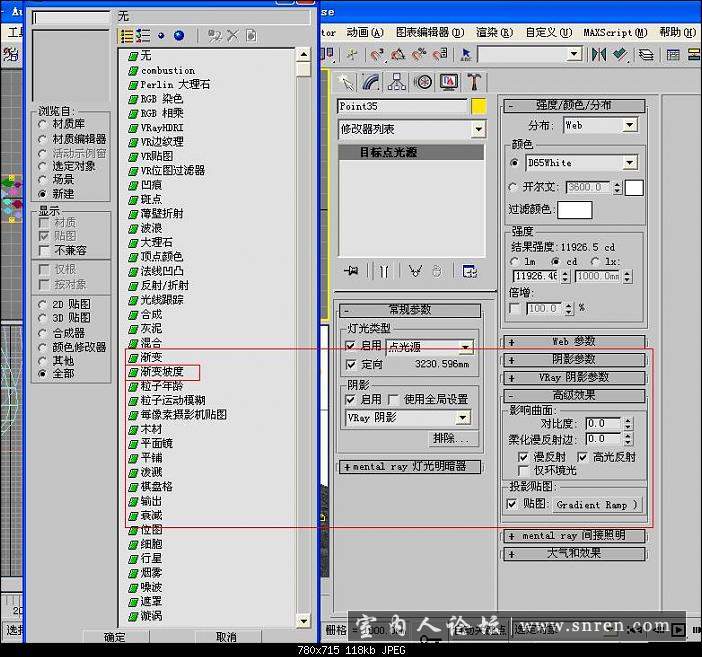The height and width of the screenshot is (657, 702).
Task: Switch browser to list plus icons view
Action: click(x=144, y=36)
